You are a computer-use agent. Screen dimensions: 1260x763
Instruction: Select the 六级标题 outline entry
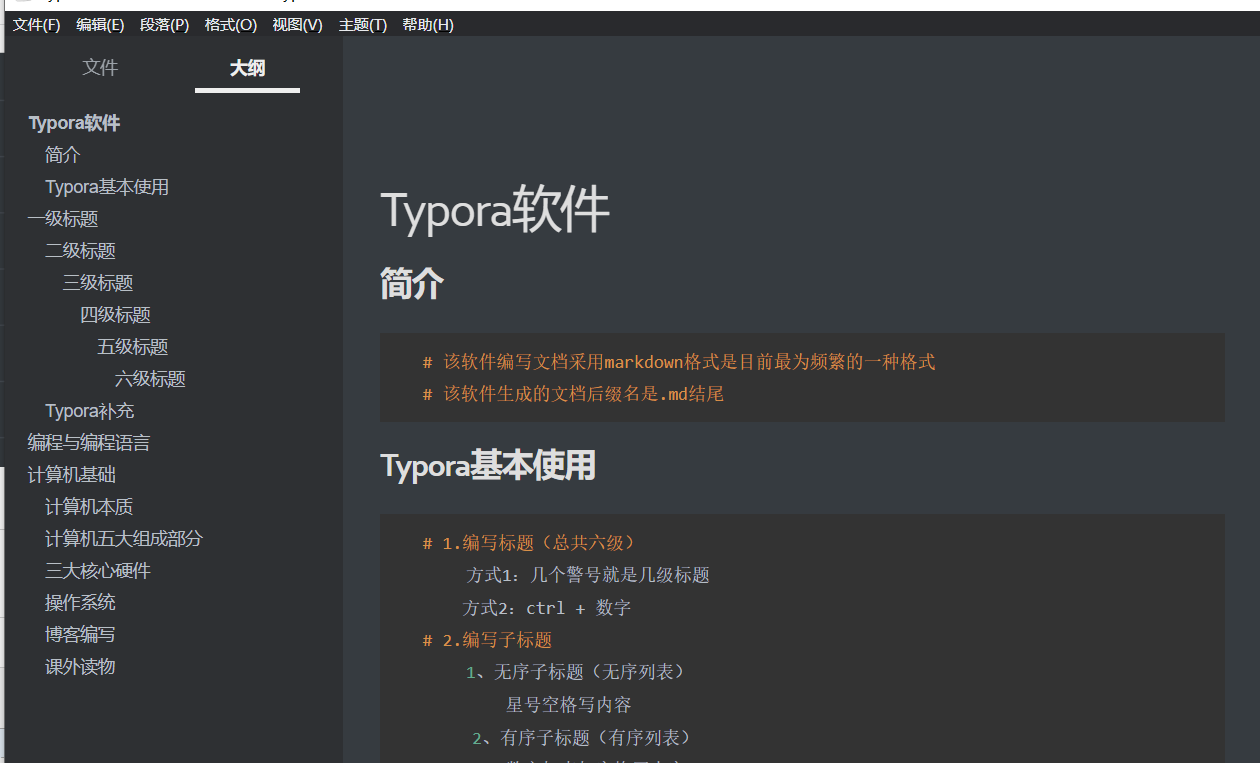click(150, 378)
